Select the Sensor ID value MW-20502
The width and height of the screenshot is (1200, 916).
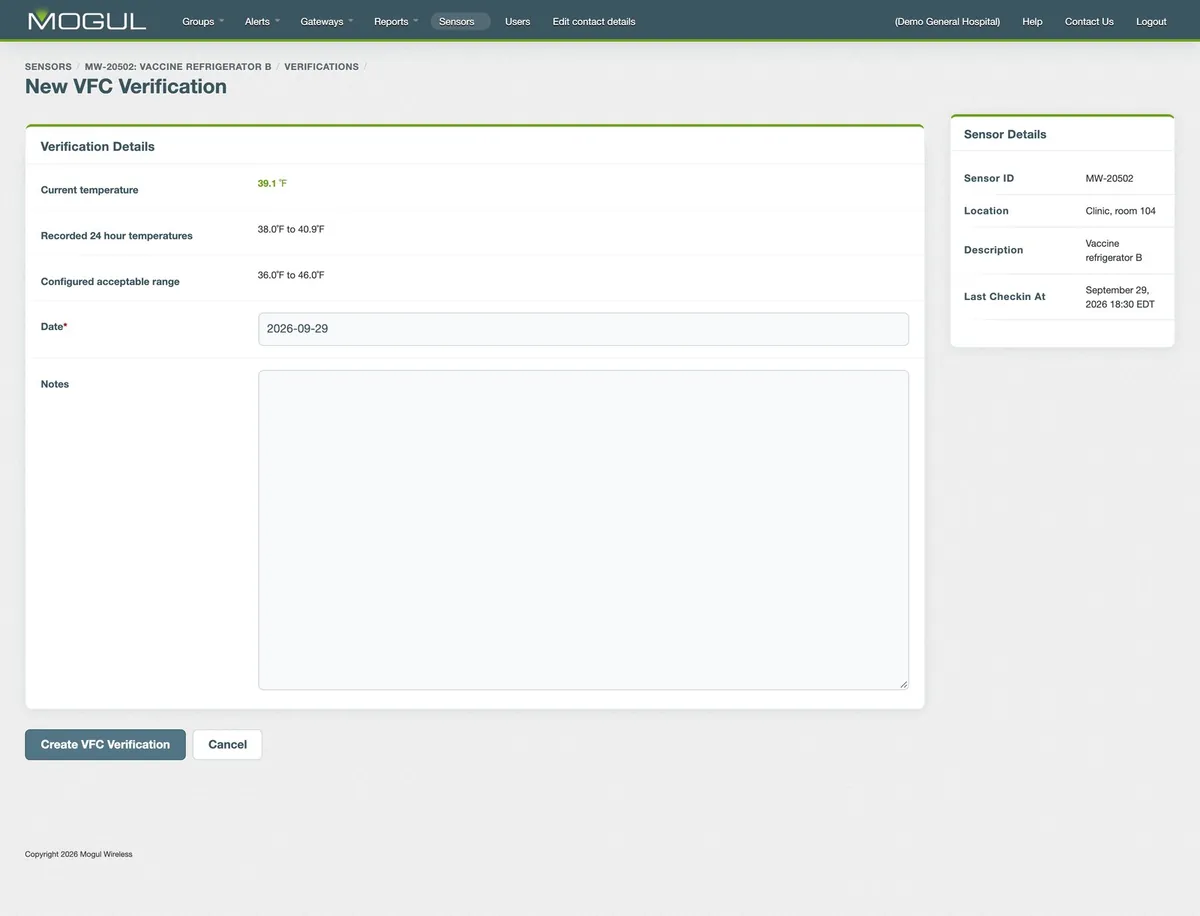1109,178
